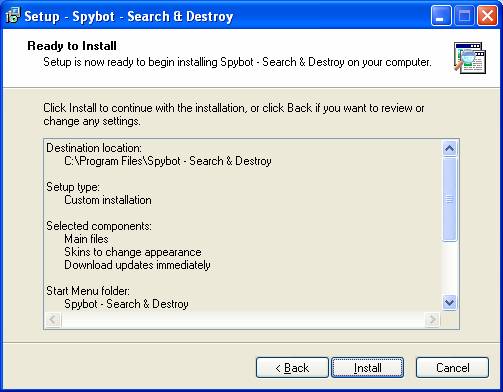The width and height of the screenshot is (503, 392).
Task: Click the 'Ready to Install' heading
Action: 72,46
